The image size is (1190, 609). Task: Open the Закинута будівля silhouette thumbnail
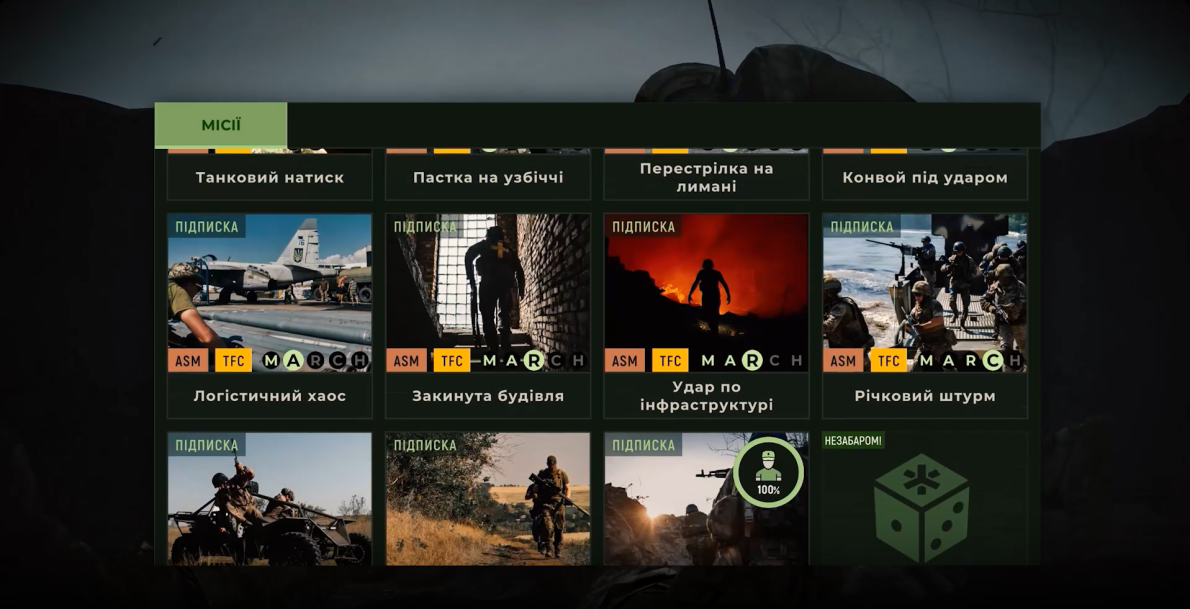488,292
